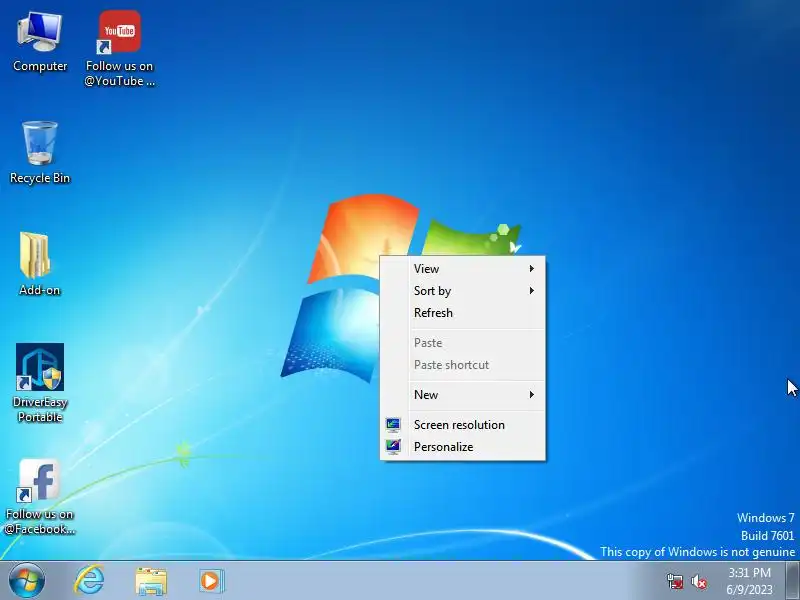The image size is (800, 600).
Task: Click the New submenu arrow
Action: [532, 394]
